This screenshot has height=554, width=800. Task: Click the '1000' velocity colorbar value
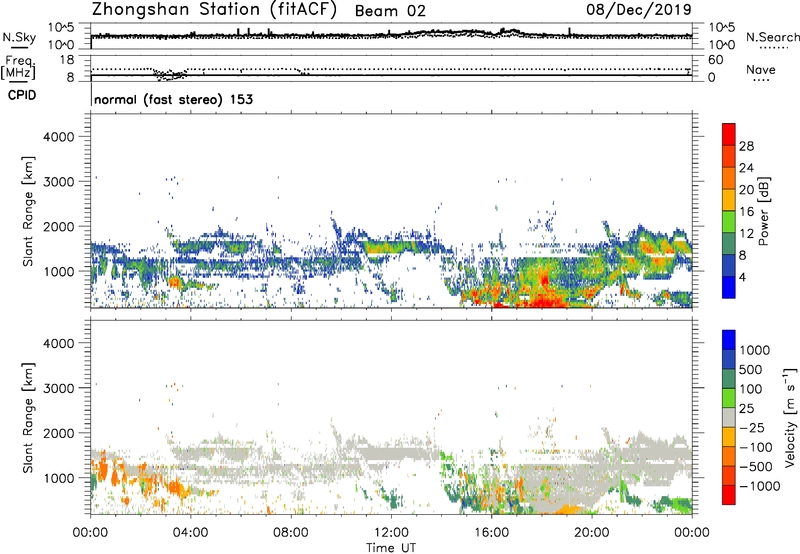pos(755,350)
